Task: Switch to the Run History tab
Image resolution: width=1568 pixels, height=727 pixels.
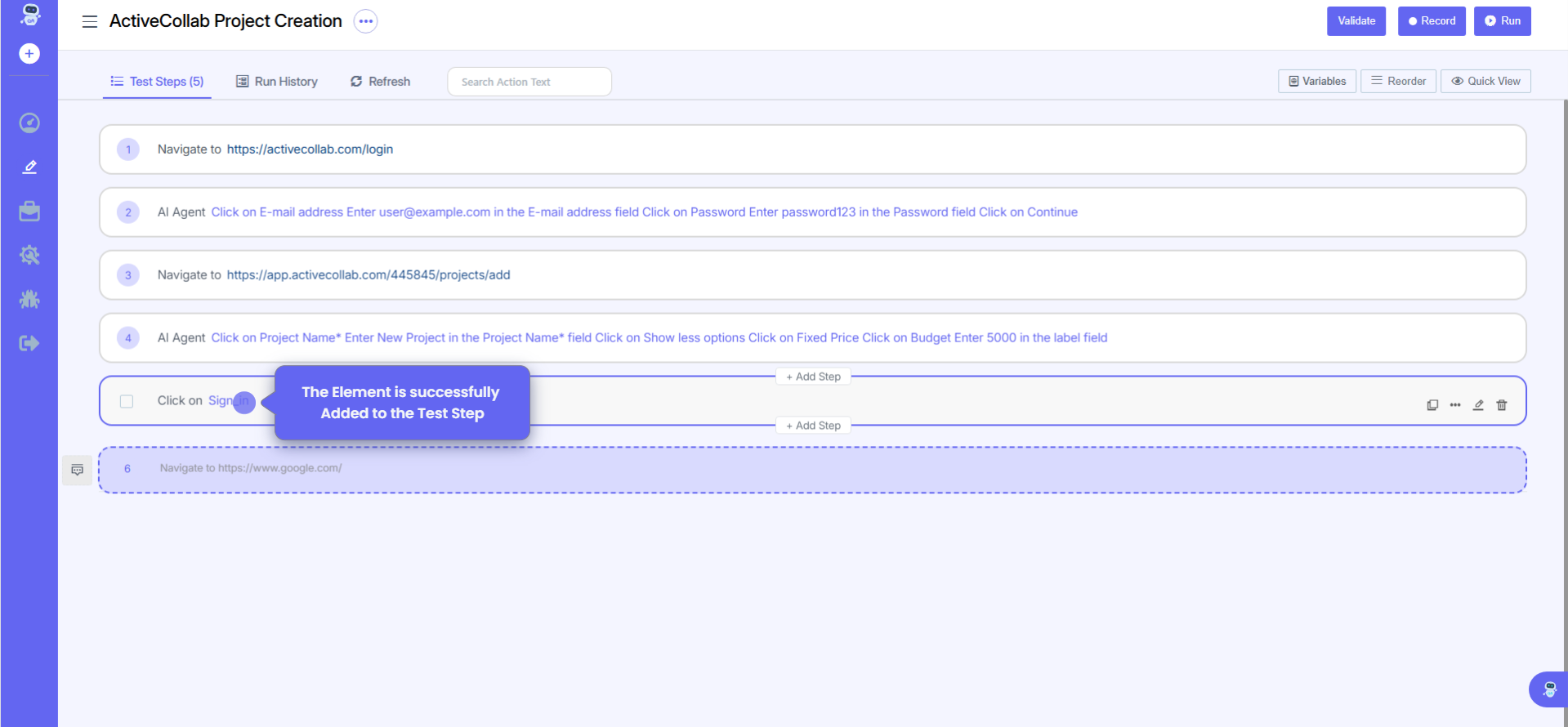Action: pyautogui.click(x=277, y=82)
